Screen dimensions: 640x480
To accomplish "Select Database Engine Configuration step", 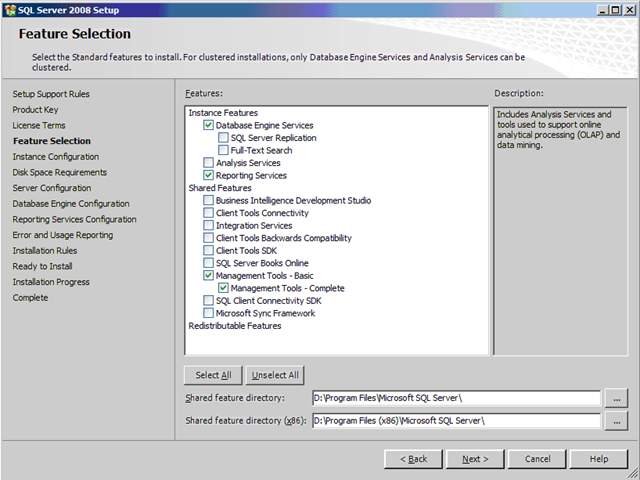I will 71,203.
